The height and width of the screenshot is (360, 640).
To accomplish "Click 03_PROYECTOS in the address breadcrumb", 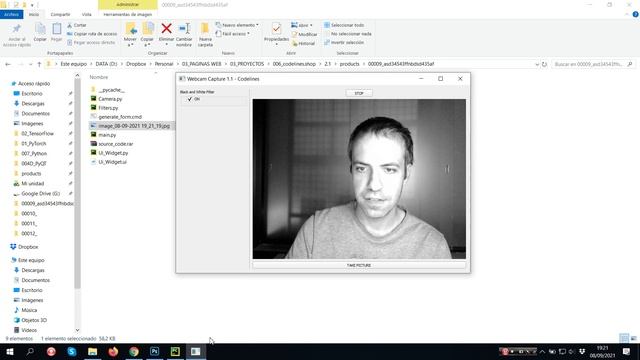I will click(x=247, y=64).
